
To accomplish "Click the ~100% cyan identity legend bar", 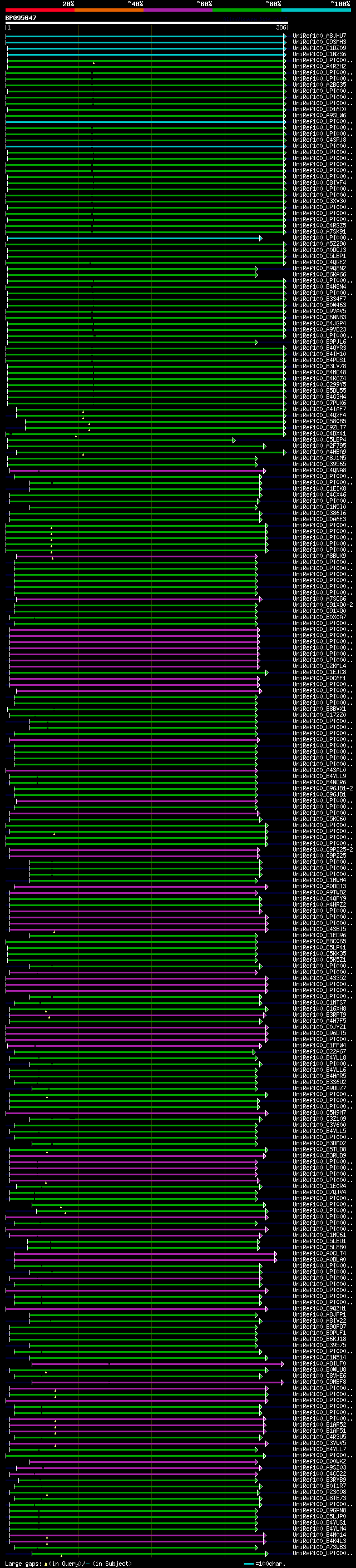I will [x=316, y=10].
